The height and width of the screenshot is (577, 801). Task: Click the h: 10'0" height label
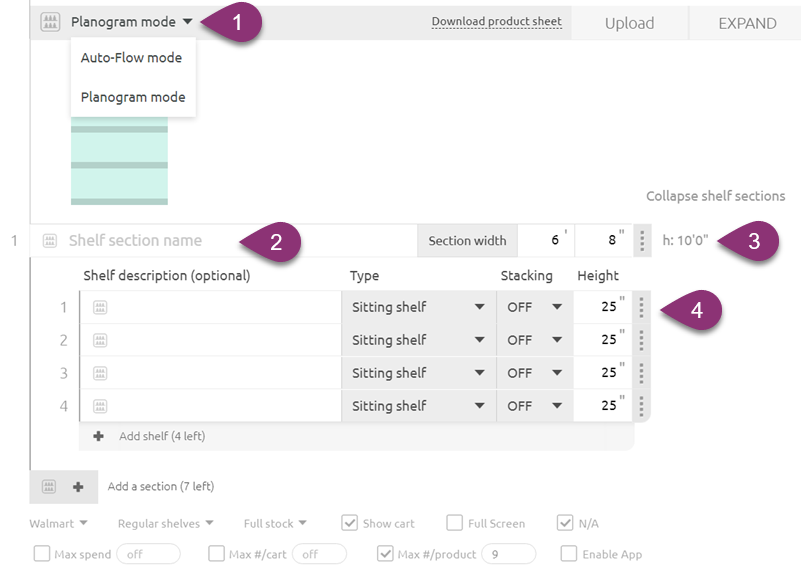coord(685,240)
